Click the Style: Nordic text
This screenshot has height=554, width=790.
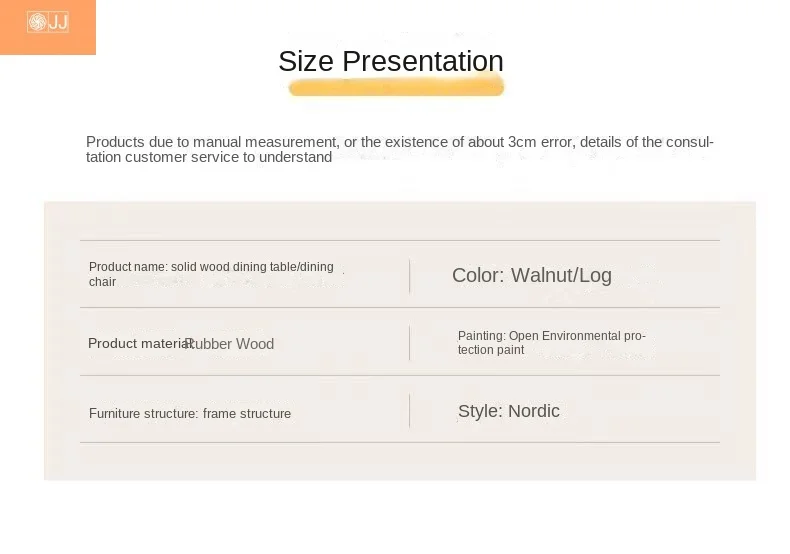[509, 411]
